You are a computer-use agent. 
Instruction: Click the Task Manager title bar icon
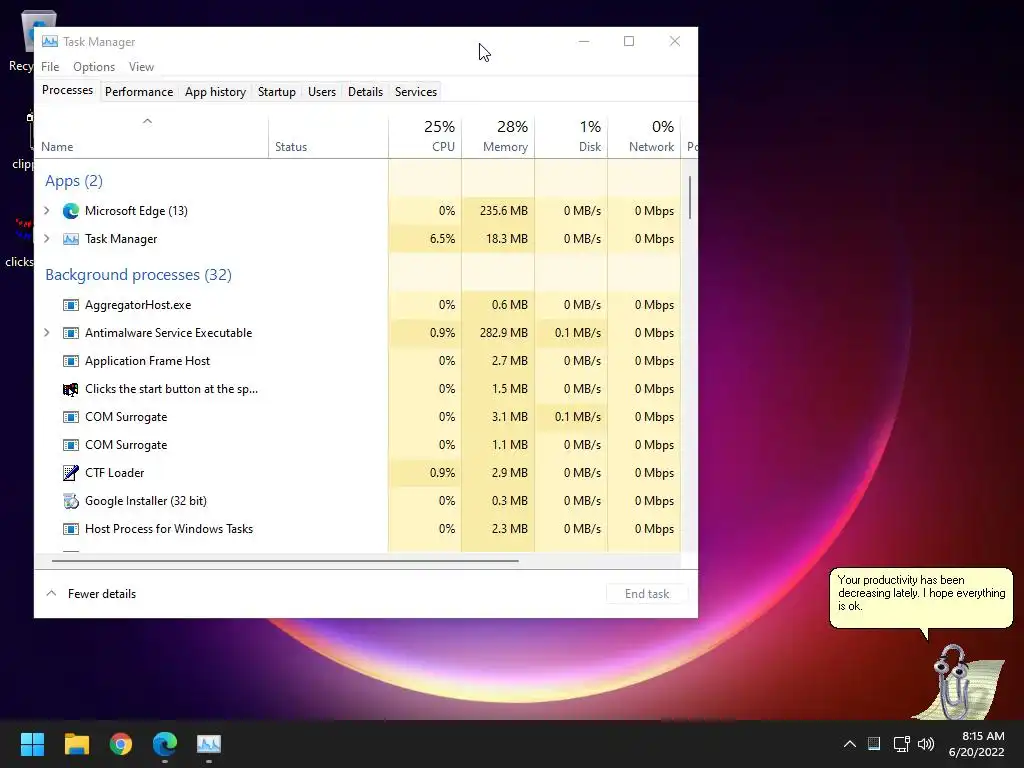point(50,41)
